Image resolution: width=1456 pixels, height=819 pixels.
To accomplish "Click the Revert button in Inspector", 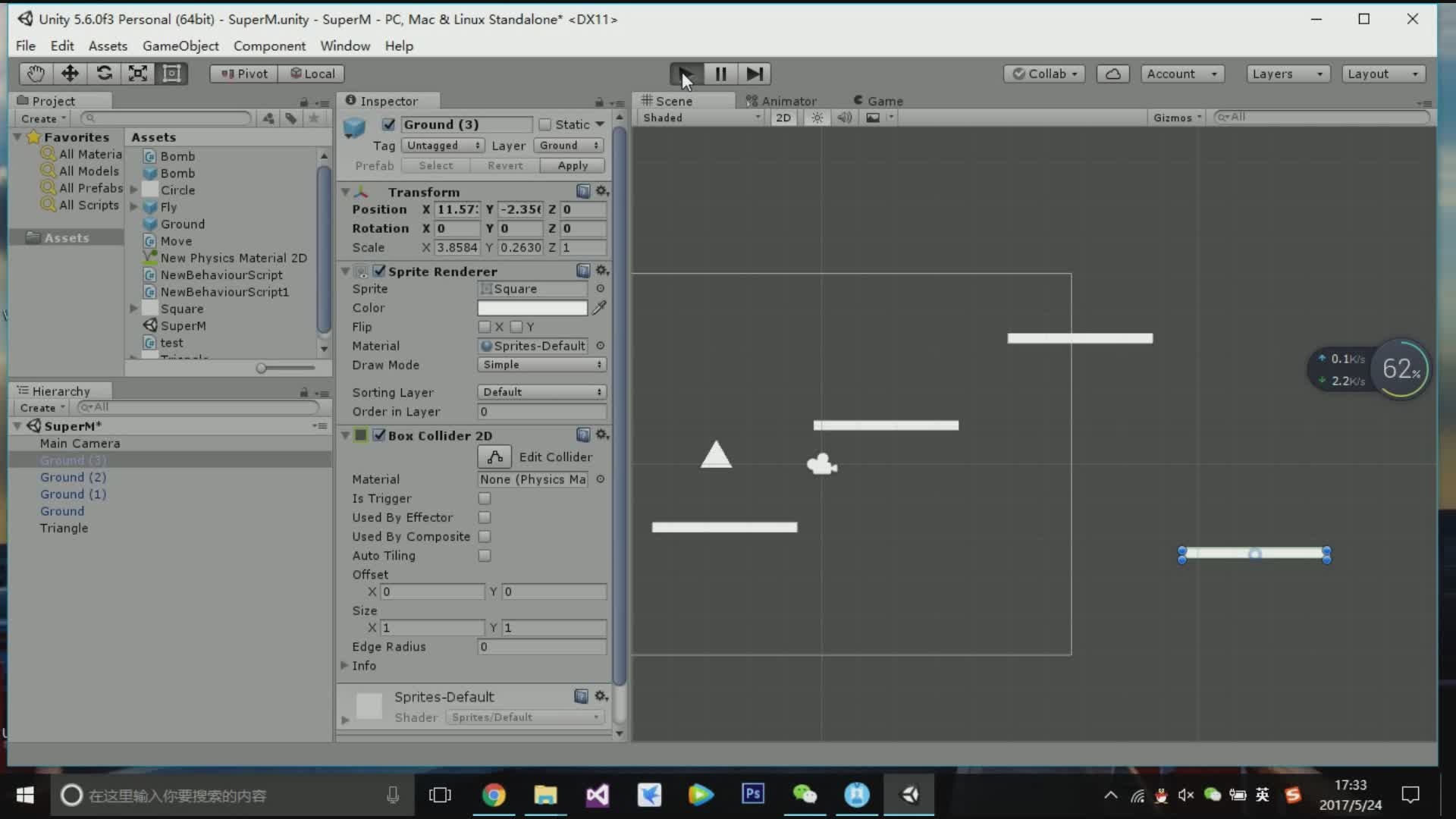I will click(506, 165).
